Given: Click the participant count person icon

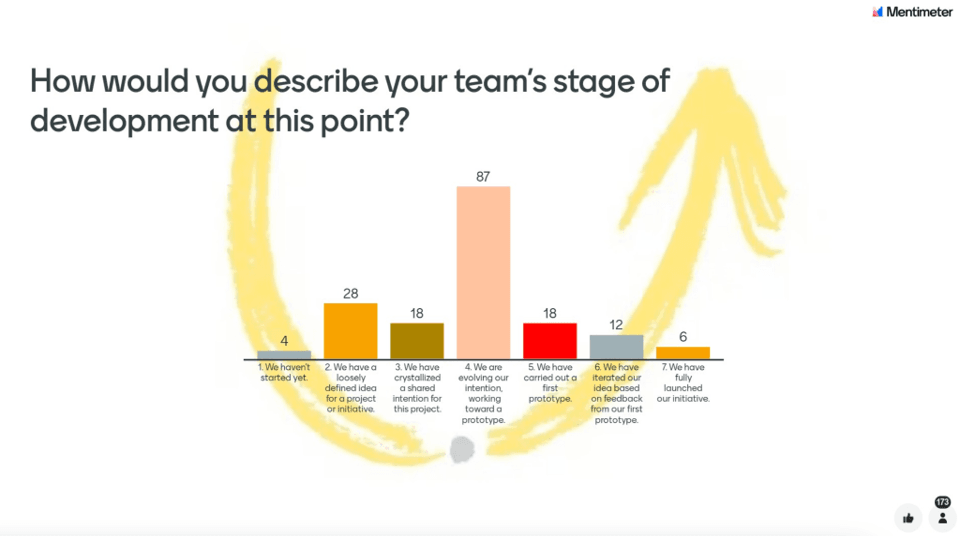Looking at the screenshot, I should pyautogui.click(x=942, y=518).
